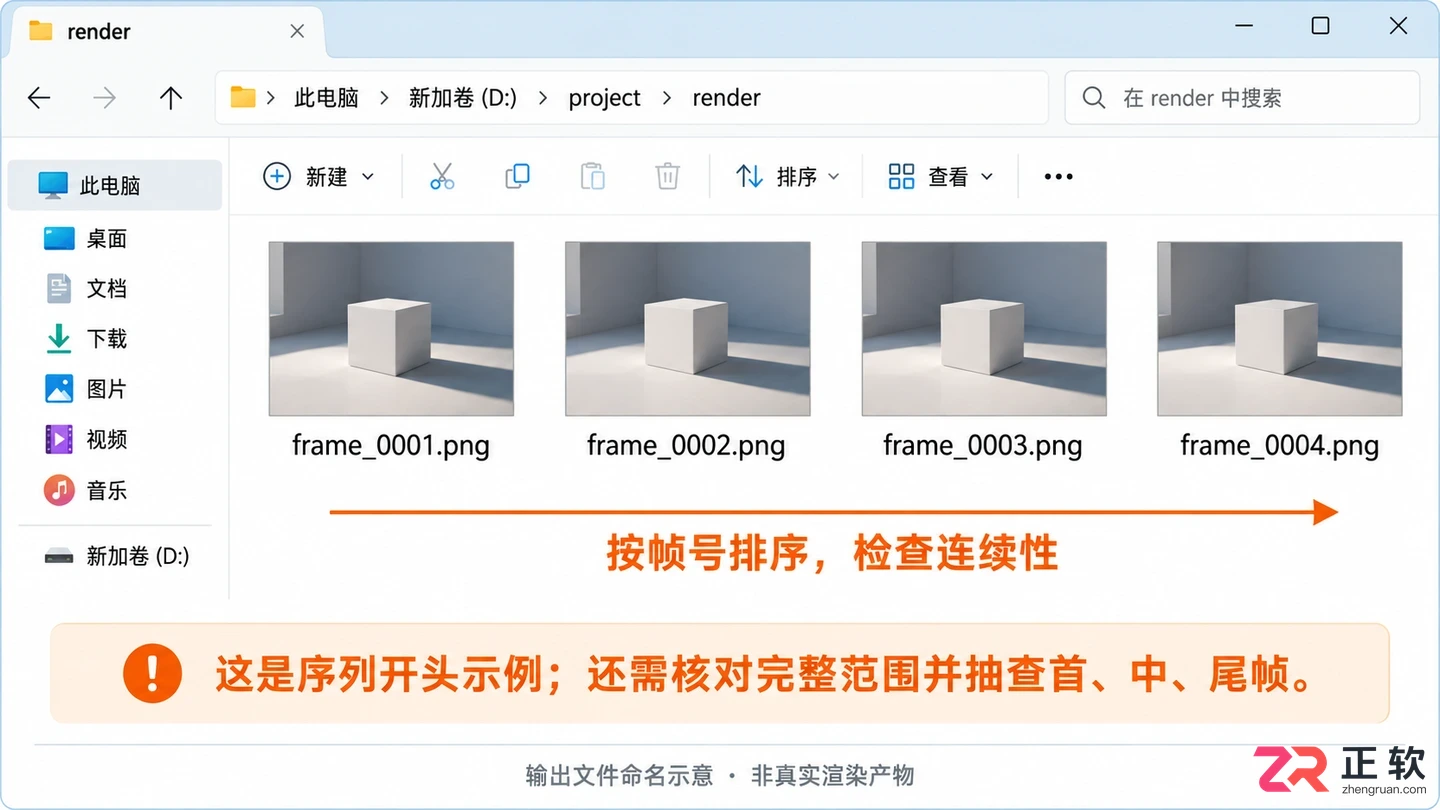This screenshot has height=810, width=1440.
Task: Select the frame_0003.png thumbnail
Action: [x=984, y=329]
